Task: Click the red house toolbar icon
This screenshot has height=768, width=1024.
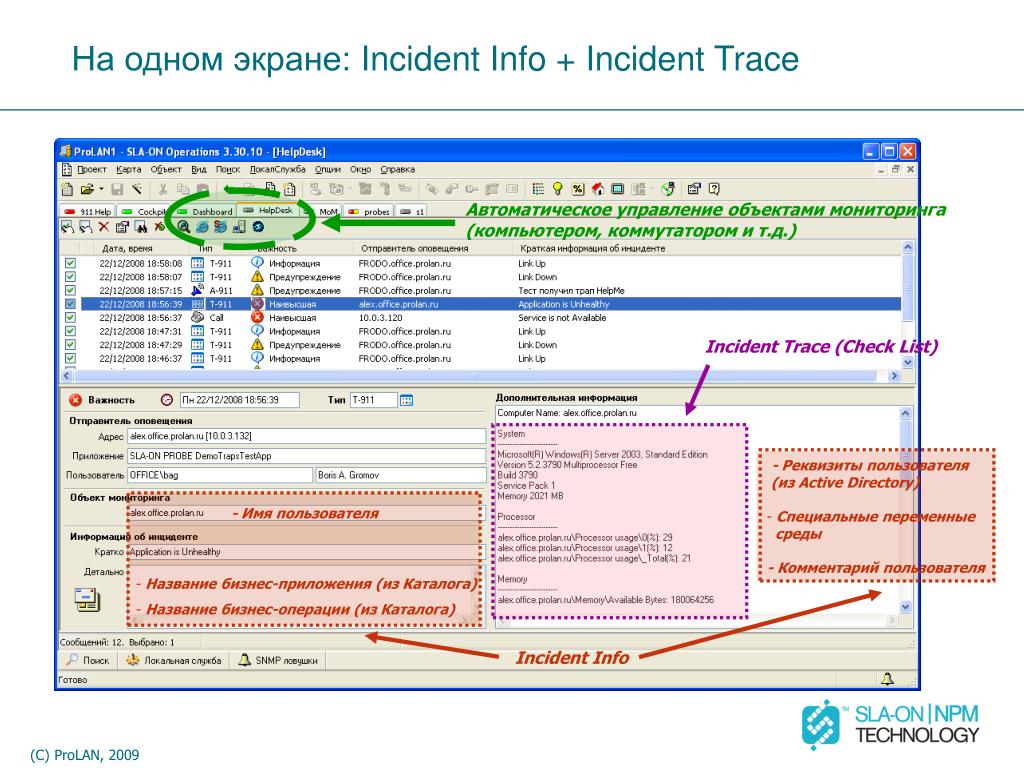Action: (x=598, y=189)
